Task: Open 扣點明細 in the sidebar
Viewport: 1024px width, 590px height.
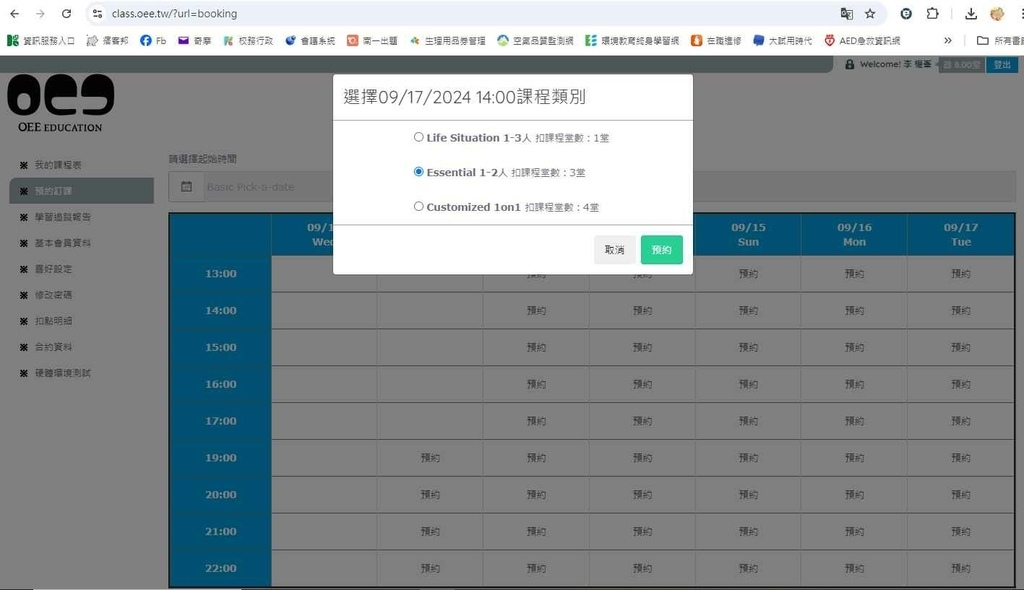Action: pyautogui.click(x=53, y=321)
